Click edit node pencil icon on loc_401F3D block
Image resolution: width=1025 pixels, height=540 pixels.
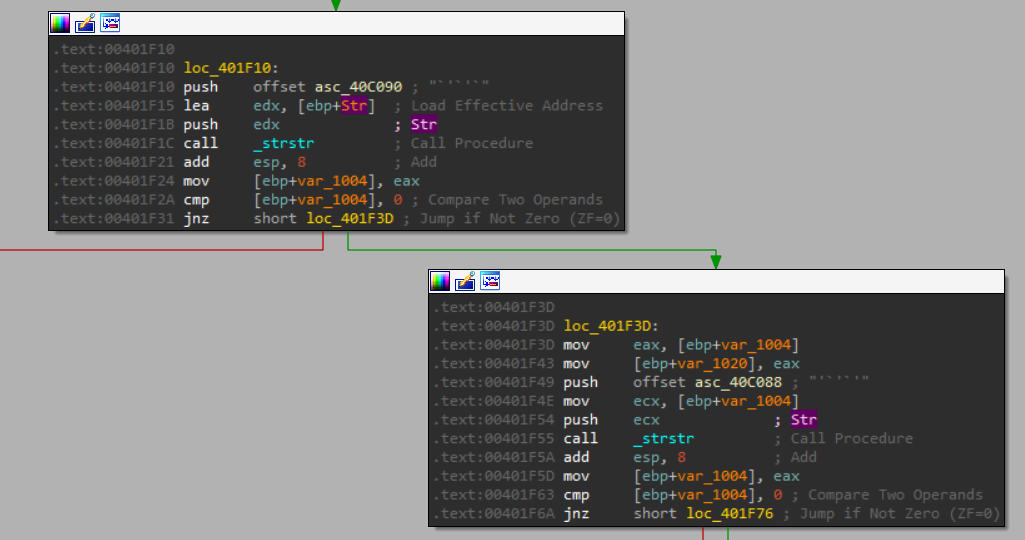465,281
